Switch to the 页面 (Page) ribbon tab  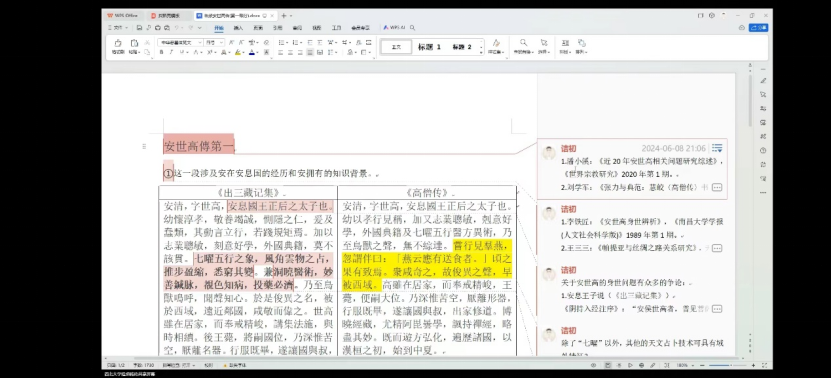tap(258, 28)
